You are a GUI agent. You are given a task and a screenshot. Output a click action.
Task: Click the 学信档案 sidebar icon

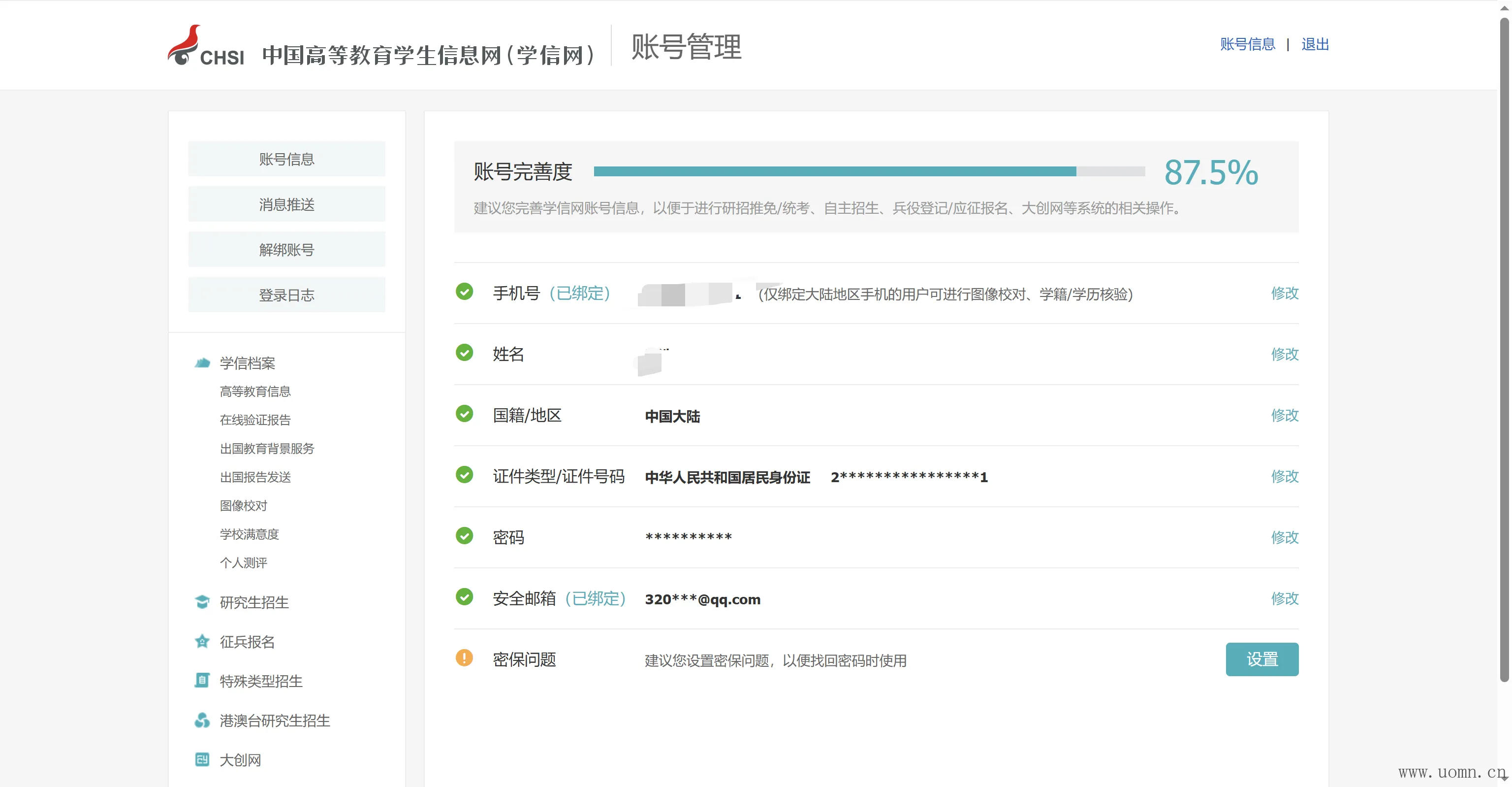pos(202,363)
